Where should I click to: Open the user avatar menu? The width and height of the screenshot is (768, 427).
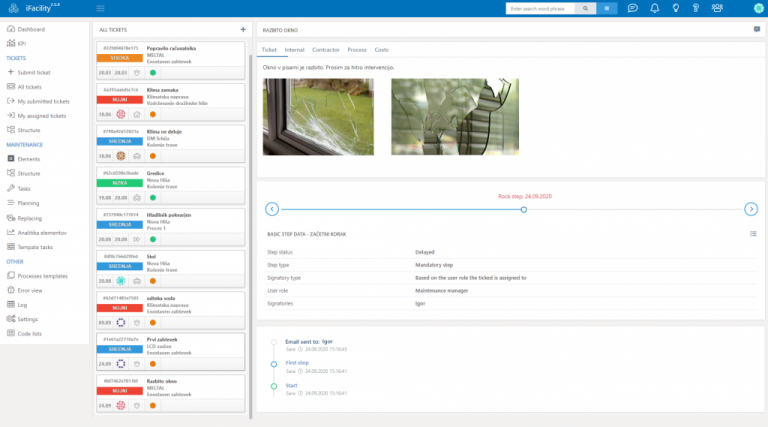click(x=758, y=8)
